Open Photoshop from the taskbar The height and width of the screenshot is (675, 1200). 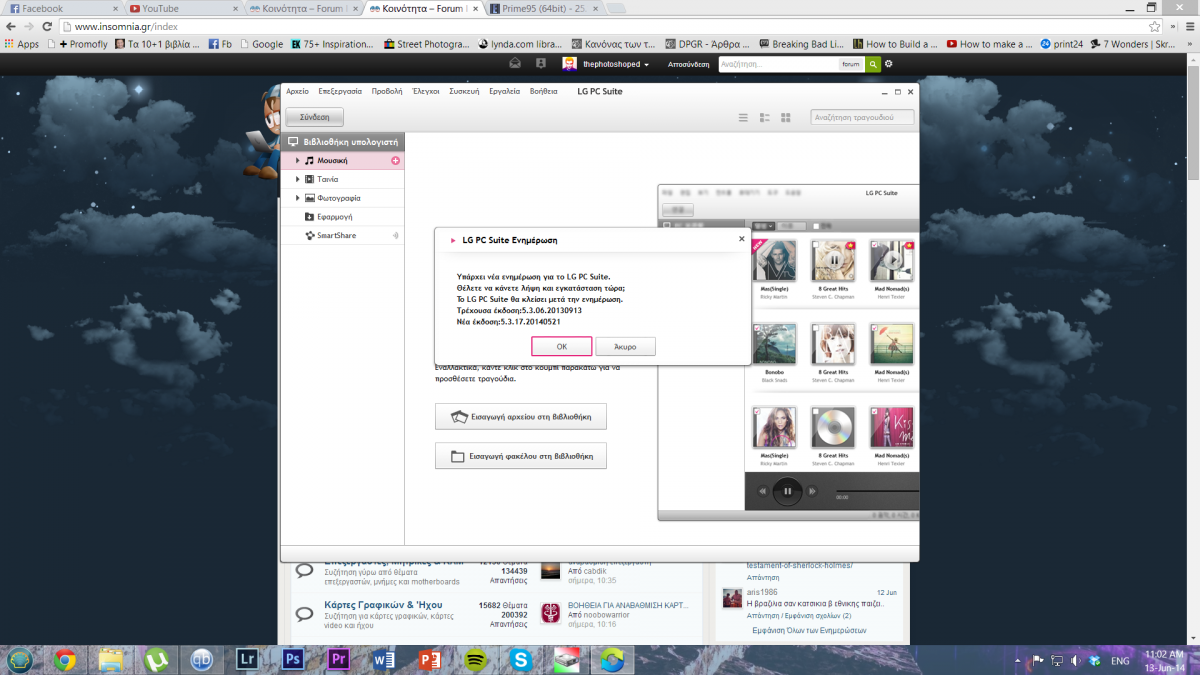292,659
